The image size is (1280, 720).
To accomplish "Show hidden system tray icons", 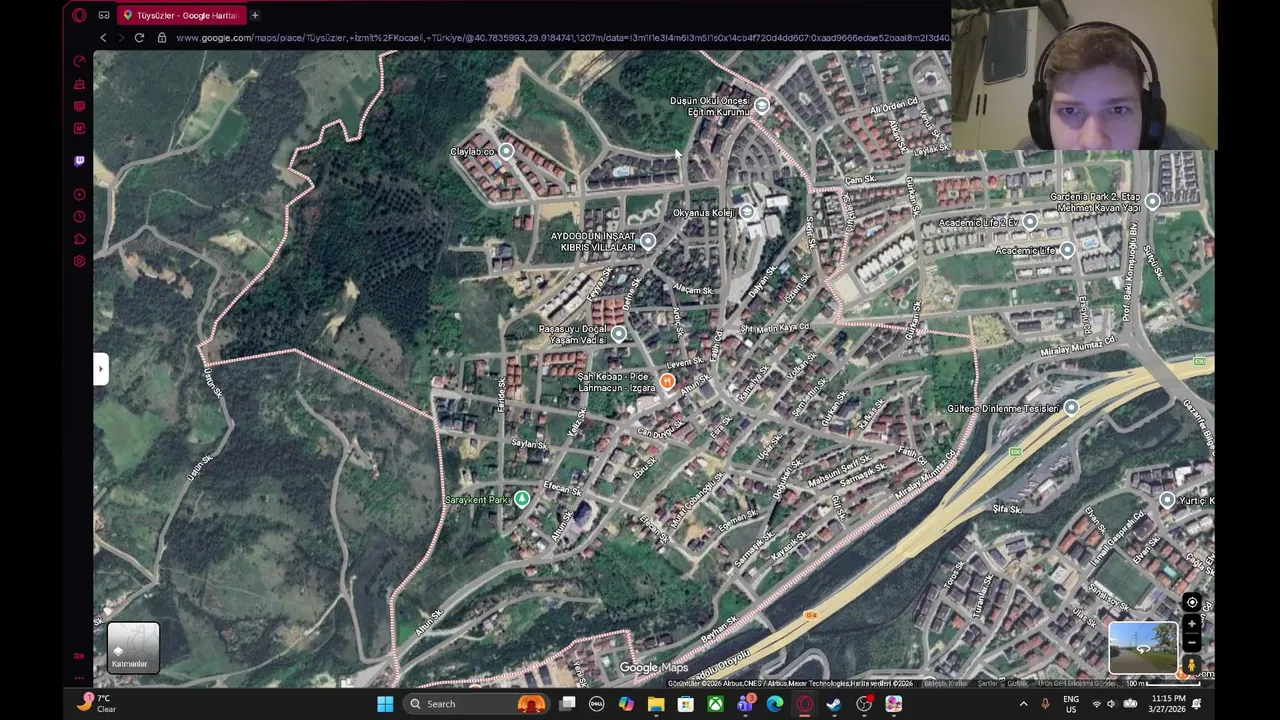I will pyautogui.click(x=1023, y=704).
